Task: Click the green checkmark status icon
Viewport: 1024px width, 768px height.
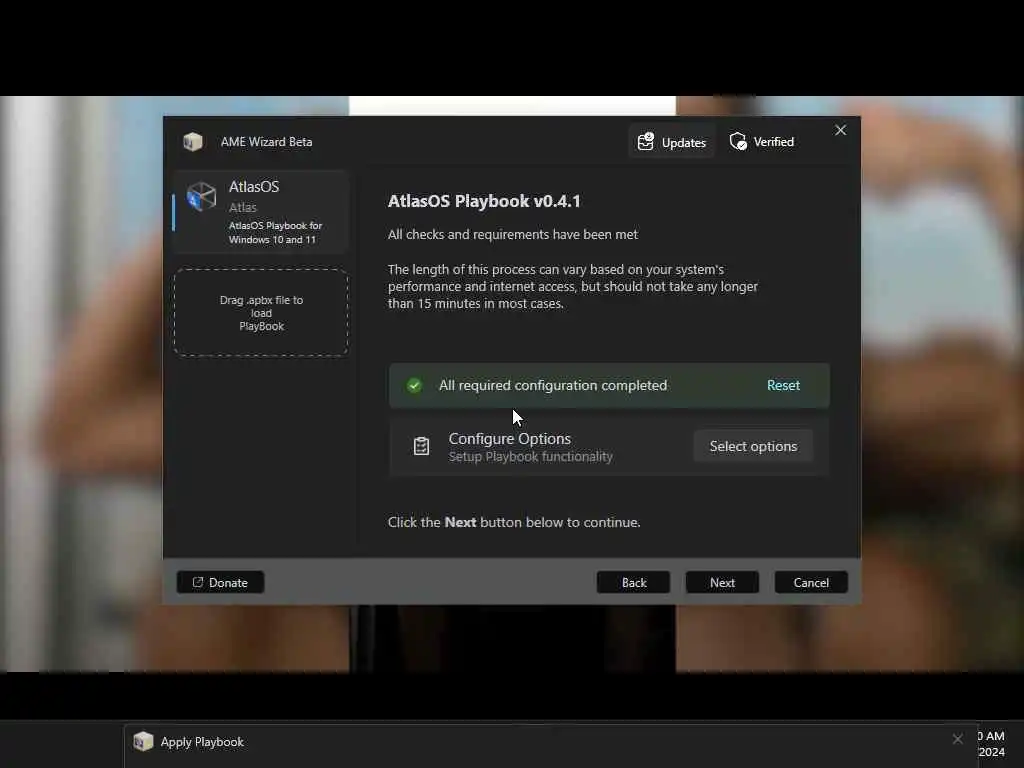Action: [414, 385]
